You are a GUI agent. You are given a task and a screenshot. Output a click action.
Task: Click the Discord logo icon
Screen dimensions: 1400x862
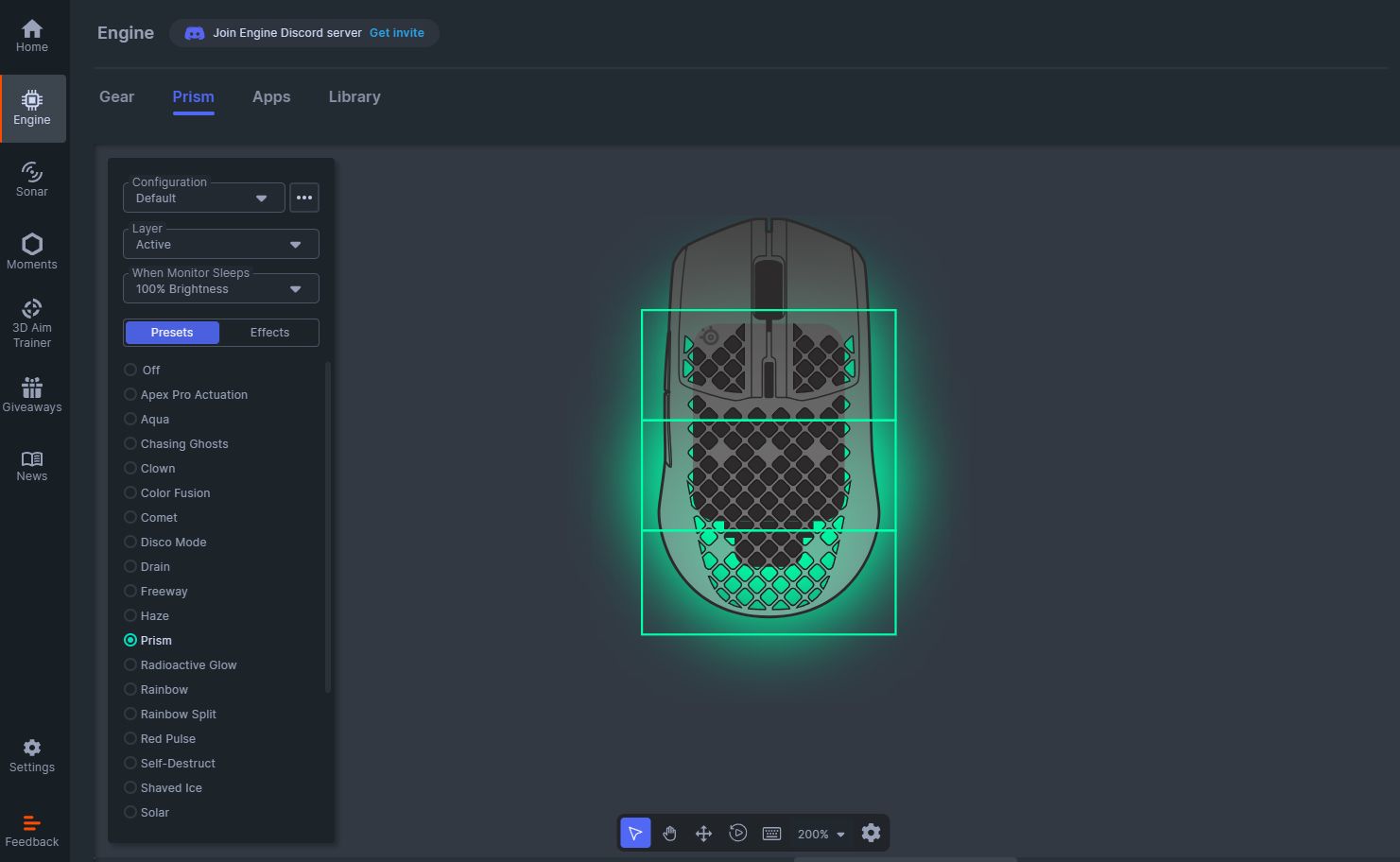tap(194, 33)
